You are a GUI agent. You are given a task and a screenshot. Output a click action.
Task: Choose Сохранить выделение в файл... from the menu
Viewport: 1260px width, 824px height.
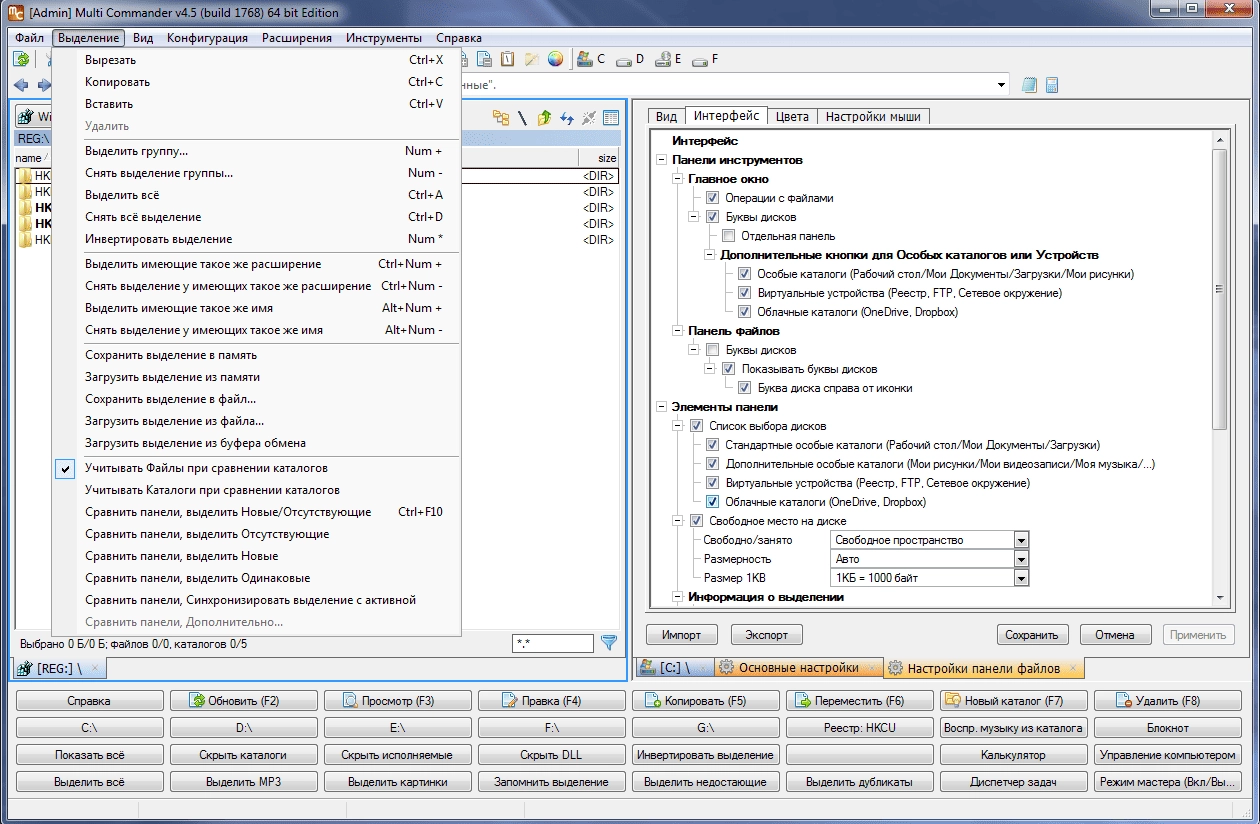pos(257,399)
